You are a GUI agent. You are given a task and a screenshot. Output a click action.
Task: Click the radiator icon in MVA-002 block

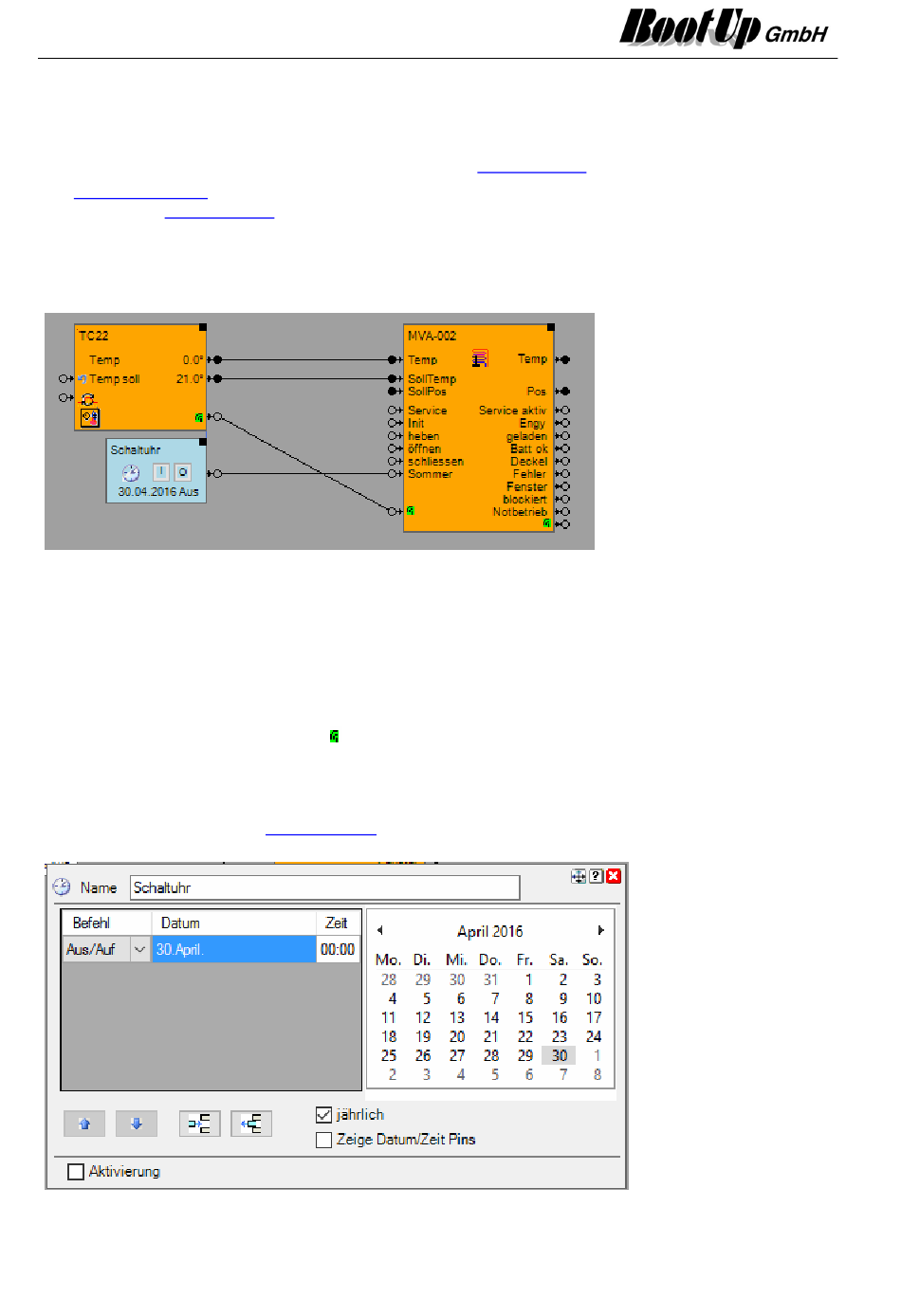coord(481,358)
